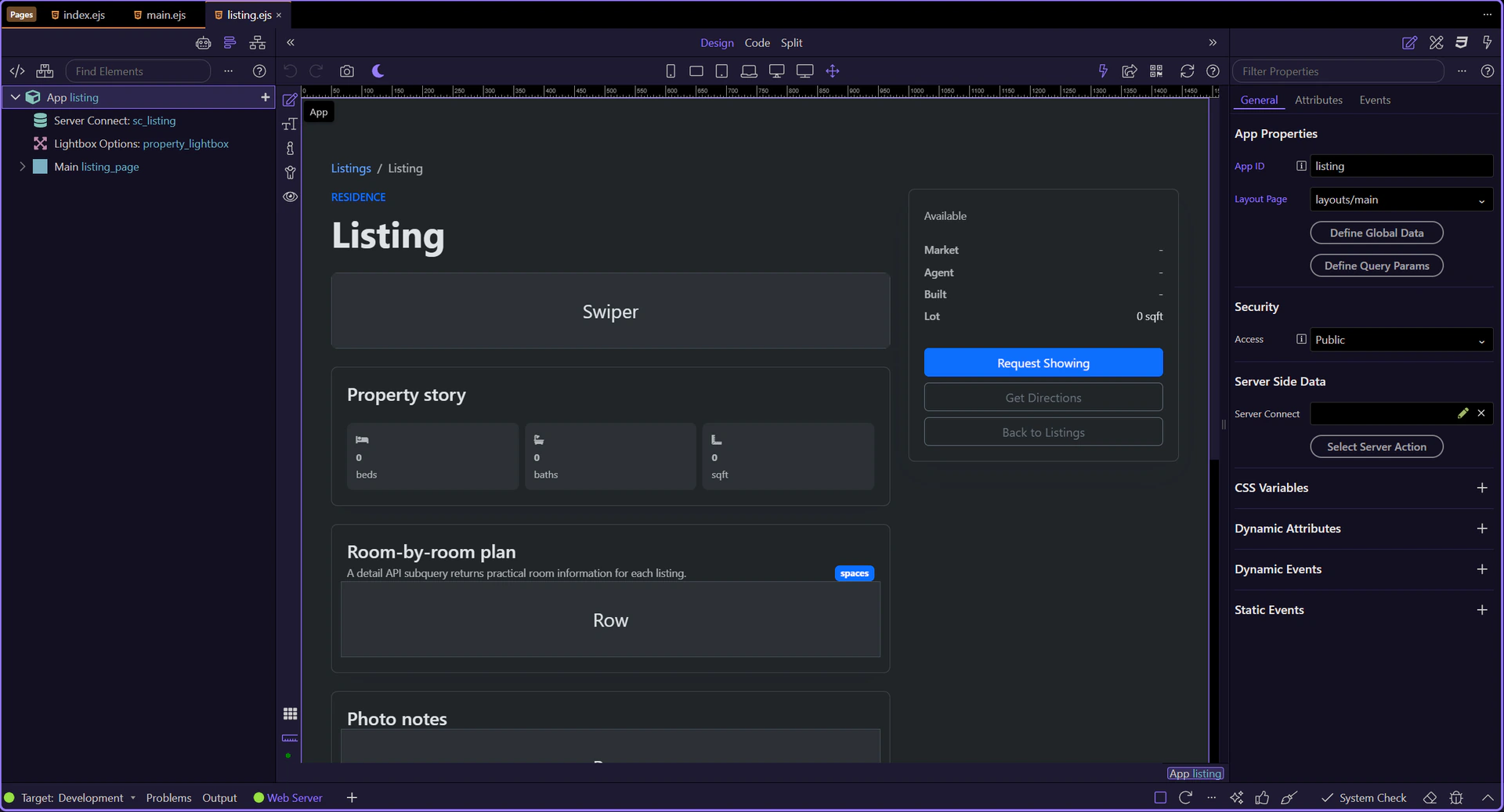Screen dimensions: 1504x812
Task: Click the Find Elements search field
Action: tap(139, 71)
